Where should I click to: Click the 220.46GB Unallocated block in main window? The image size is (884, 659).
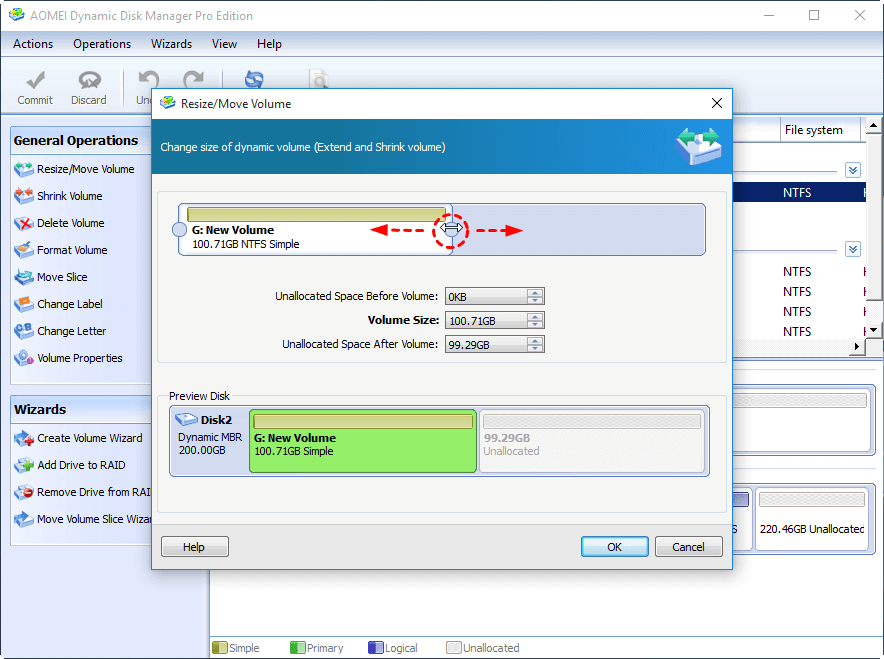[812, 519]
